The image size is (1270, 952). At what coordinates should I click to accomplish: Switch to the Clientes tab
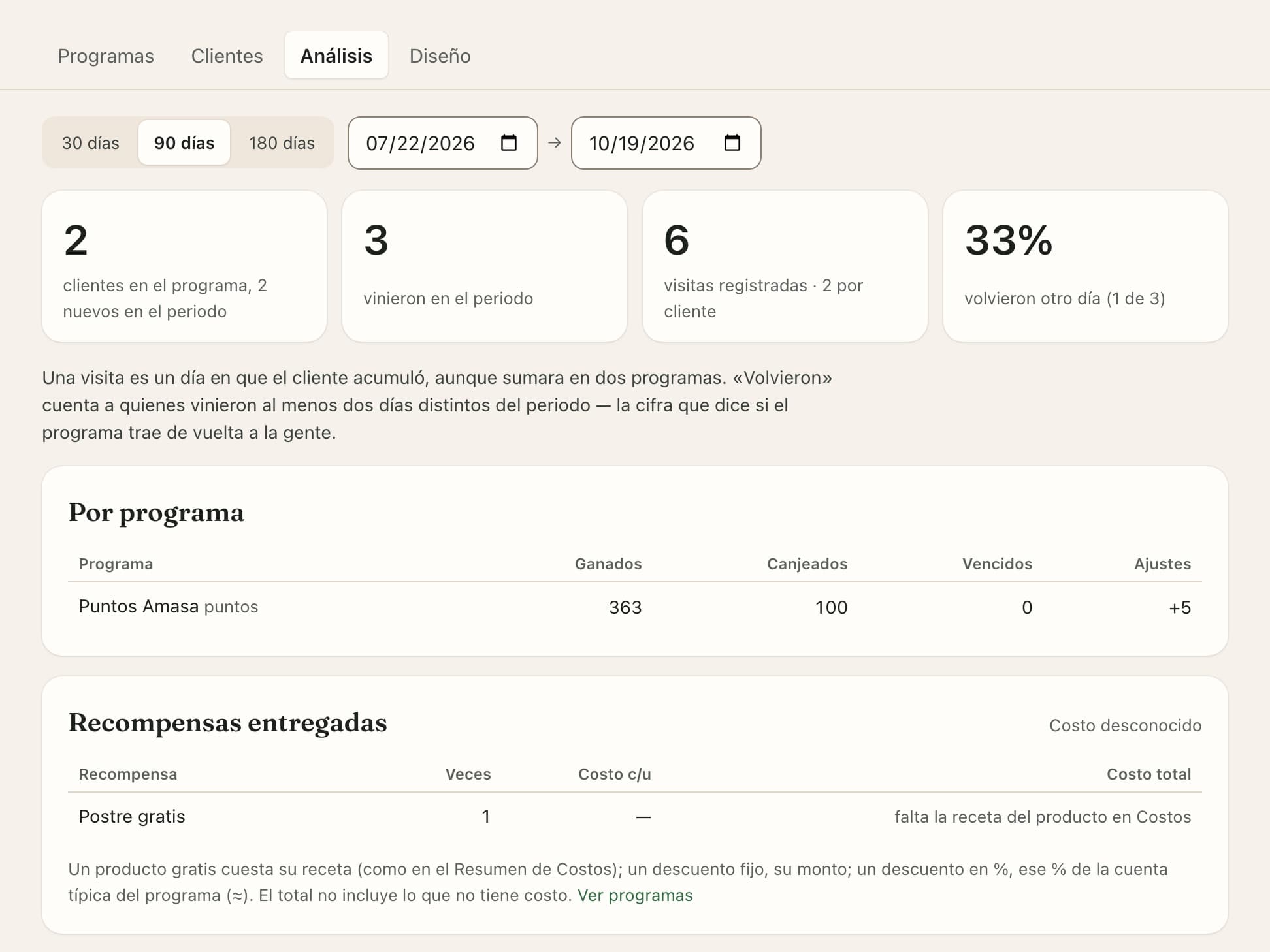click(227, 56)
